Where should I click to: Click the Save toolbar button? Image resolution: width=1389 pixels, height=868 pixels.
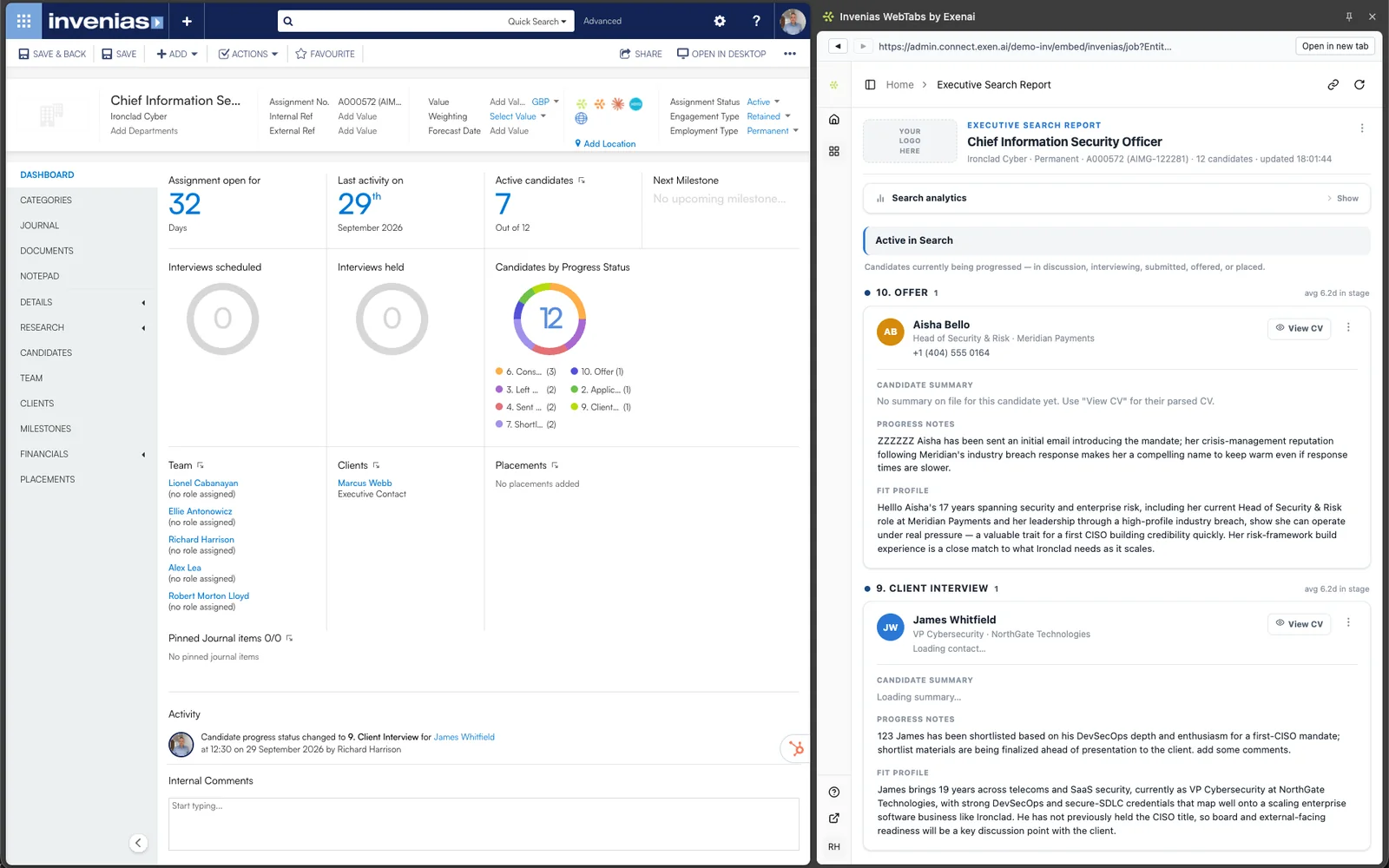click(x=119, y=54)
